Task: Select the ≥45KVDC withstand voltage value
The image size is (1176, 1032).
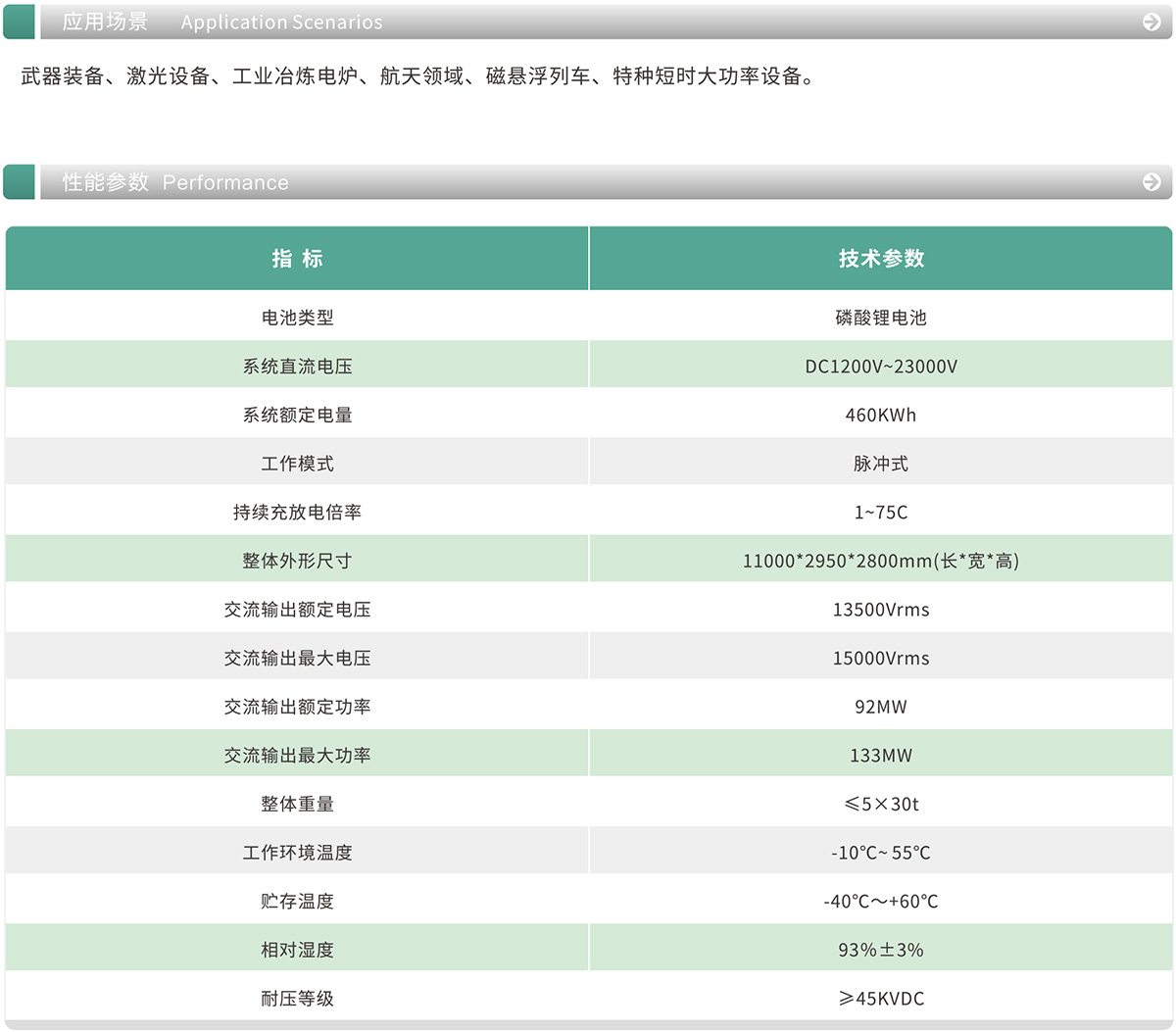Action: (x=881, y=999)
